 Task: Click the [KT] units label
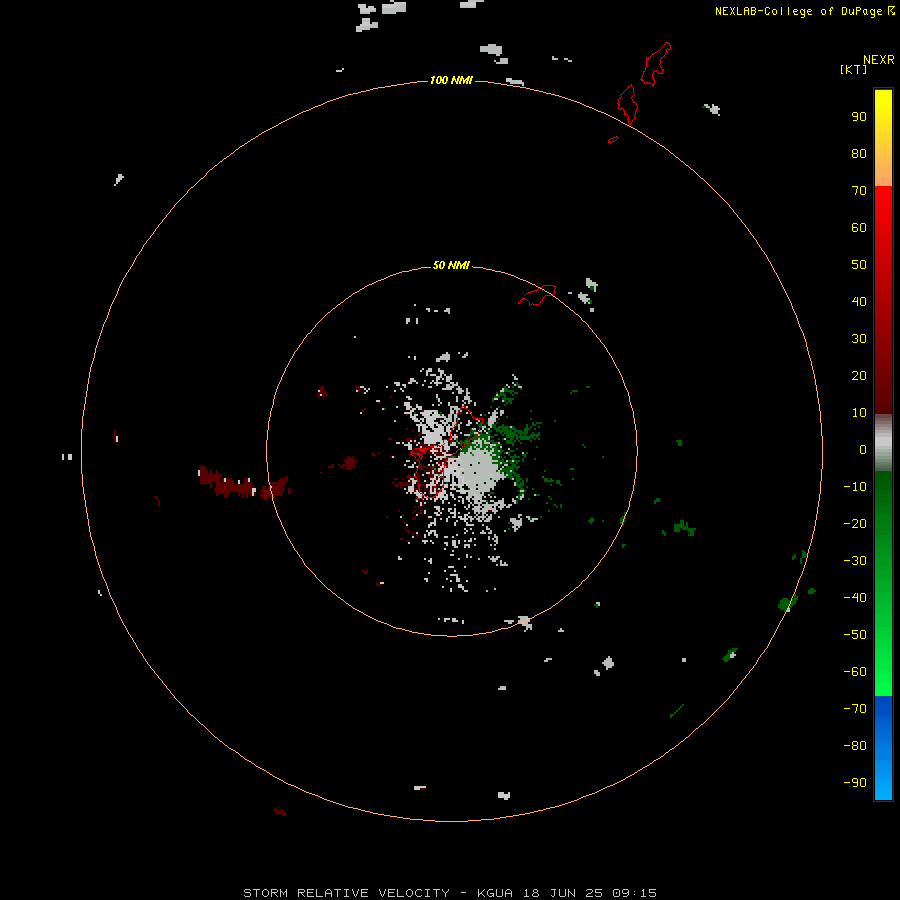853,69
